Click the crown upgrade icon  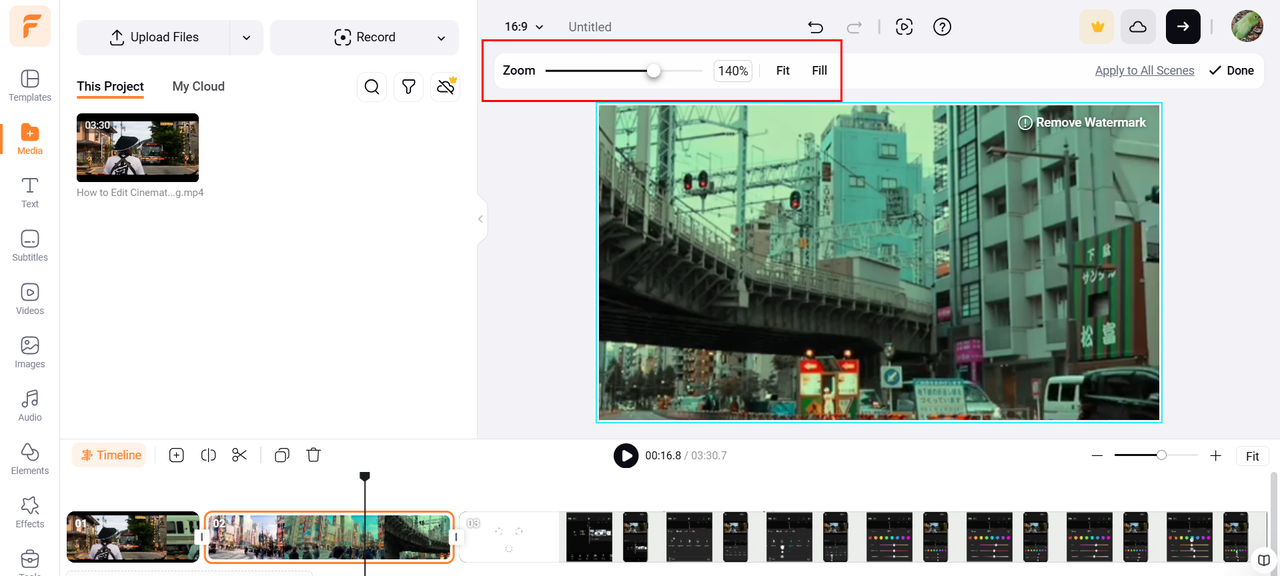click(1097, 27)
